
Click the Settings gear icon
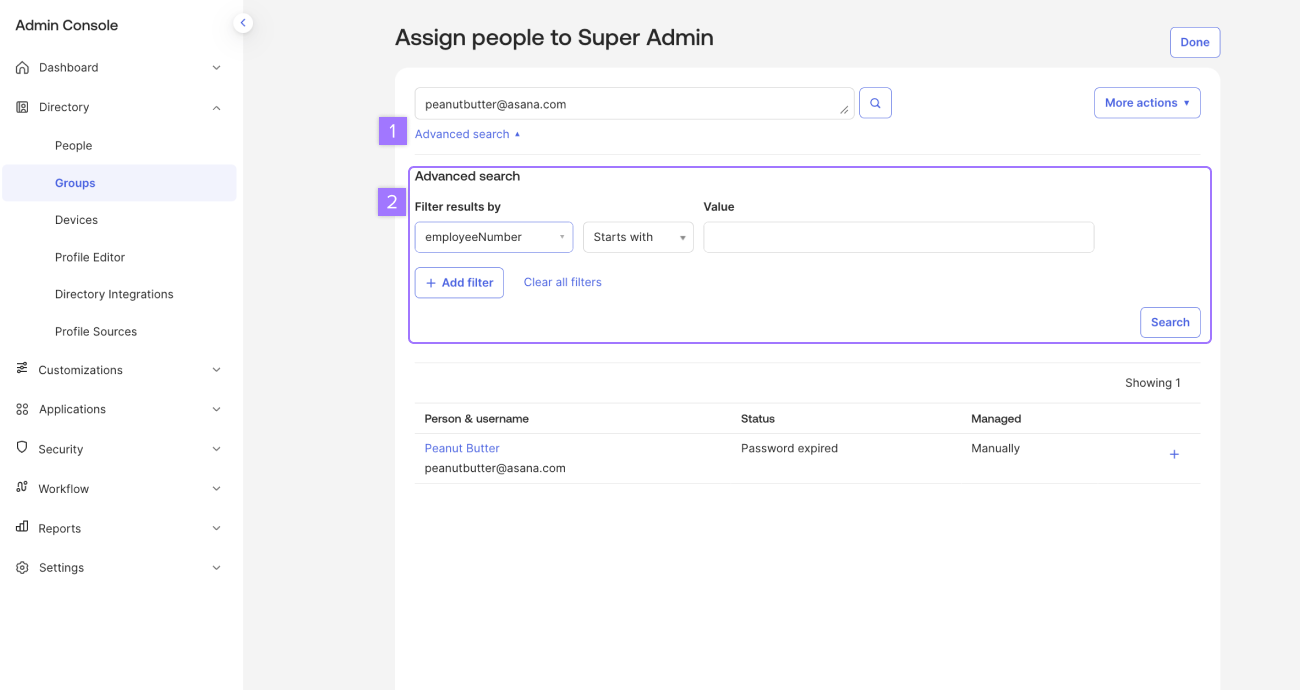pyautogui.click(x=22, y=568)
